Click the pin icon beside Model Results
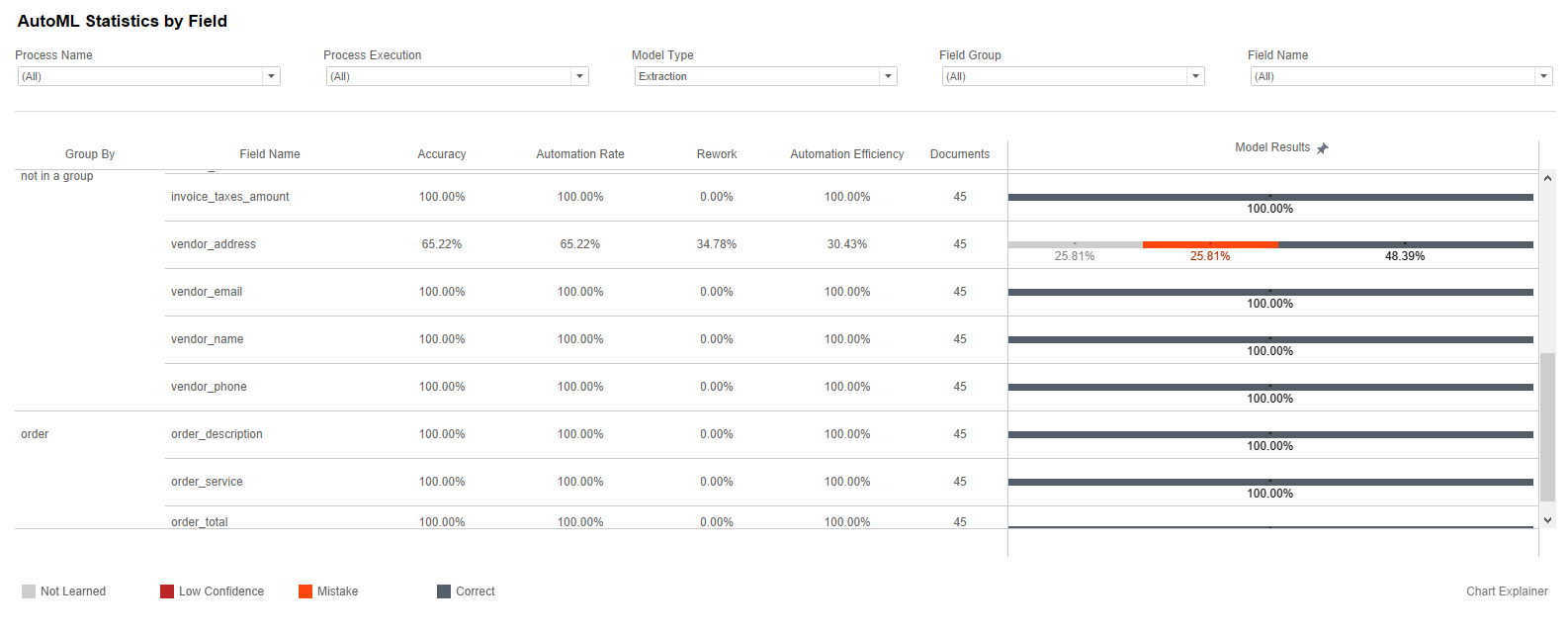1568x636 pixels. (1323, 148)
